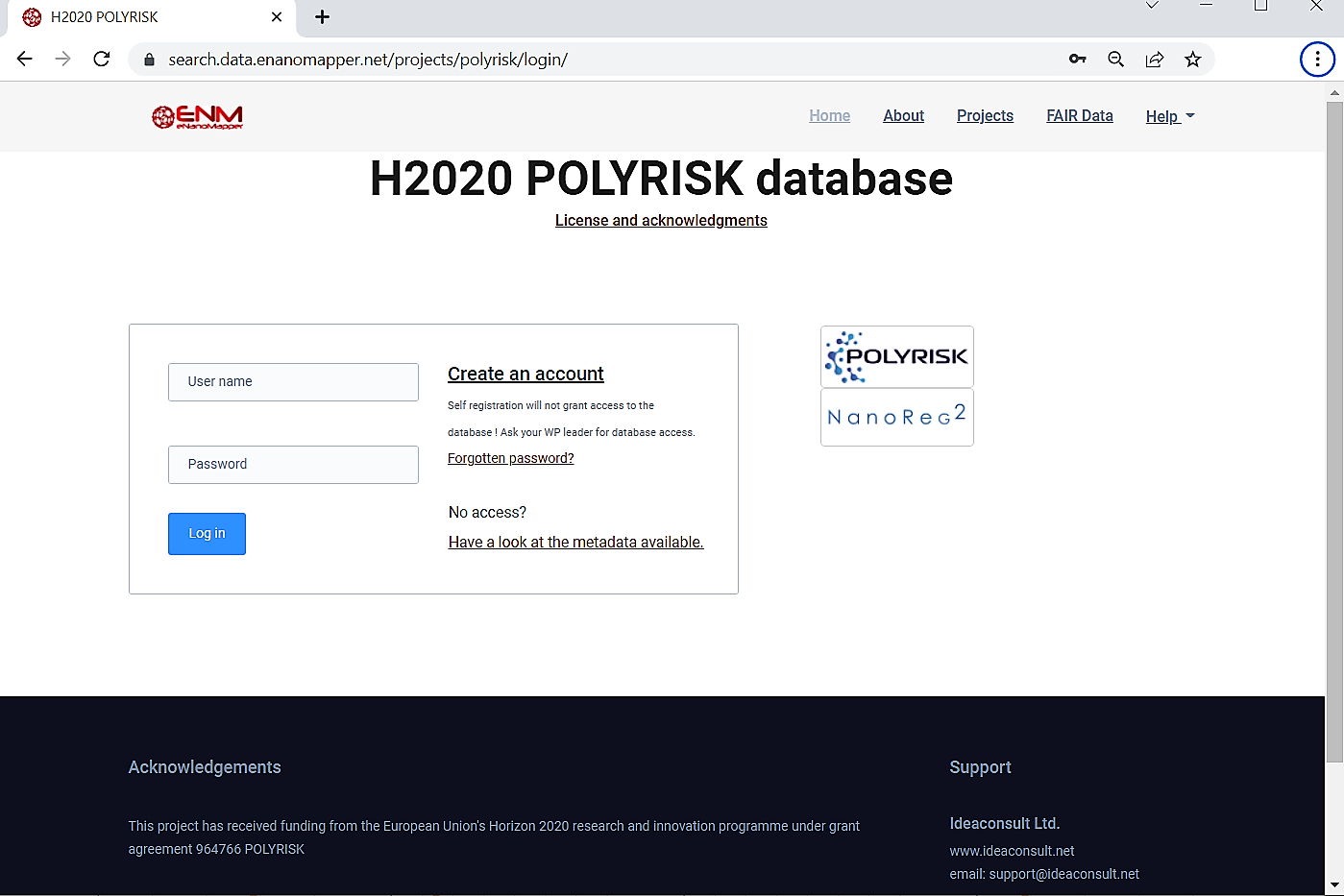This screenshot has width=1344, height=896.
Task: Click the POLYRISK project logo
Action: click(x=897, y=356)
